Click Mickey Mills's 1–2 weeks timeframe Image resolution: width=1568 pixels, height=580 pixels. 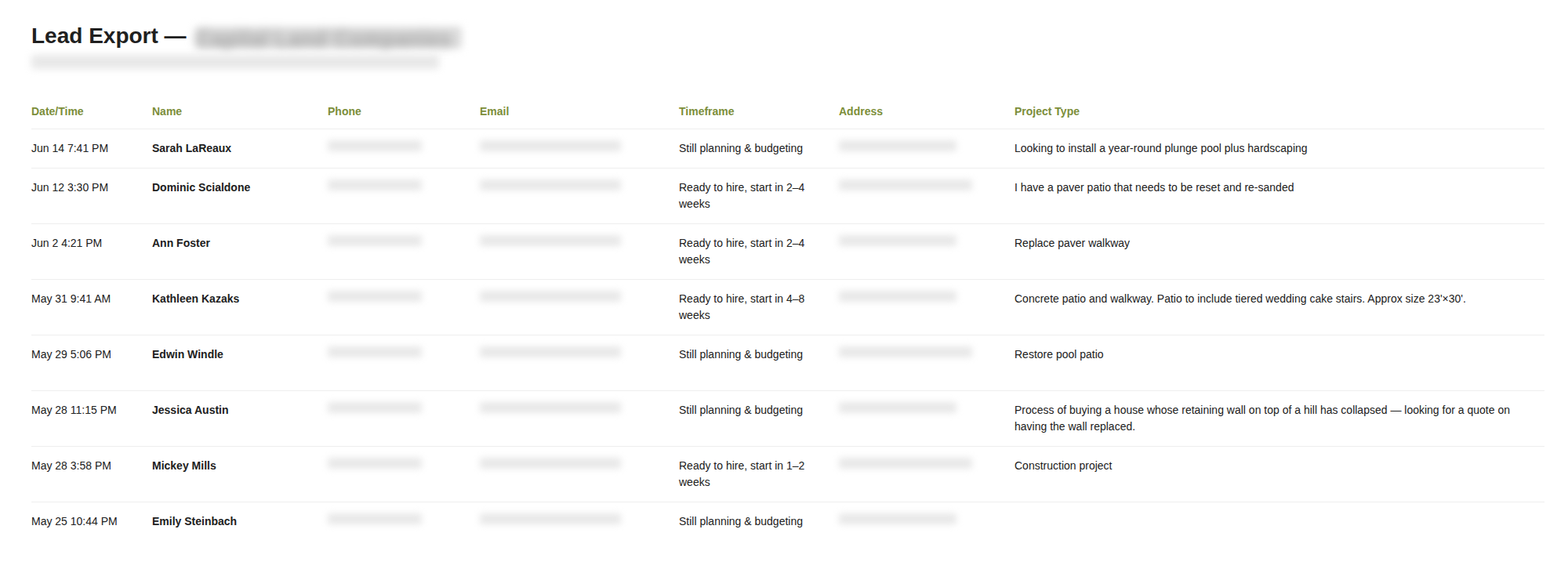tap(742, 473)
